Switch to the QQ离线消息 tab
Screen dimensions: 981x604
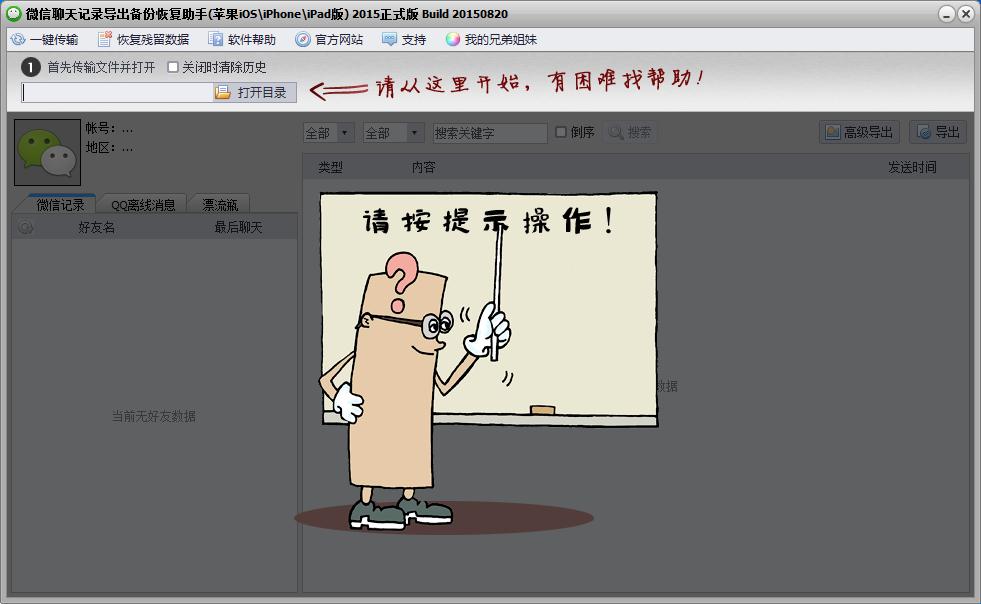143,205
